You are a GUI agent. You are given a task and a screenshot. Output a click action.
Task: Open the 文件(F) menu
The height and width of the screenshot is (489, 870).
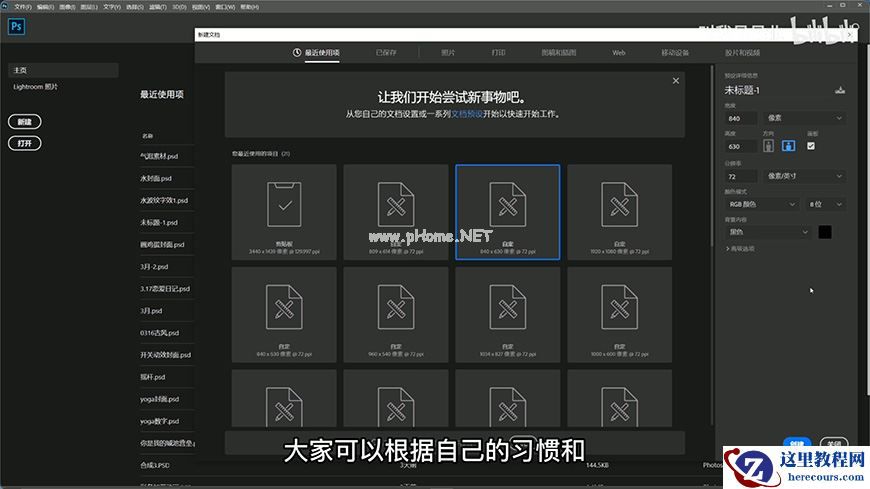coord(23,7)
